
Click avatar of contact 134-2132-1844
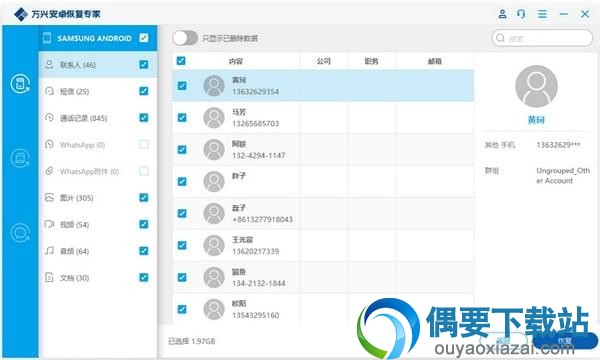(214, 277)
